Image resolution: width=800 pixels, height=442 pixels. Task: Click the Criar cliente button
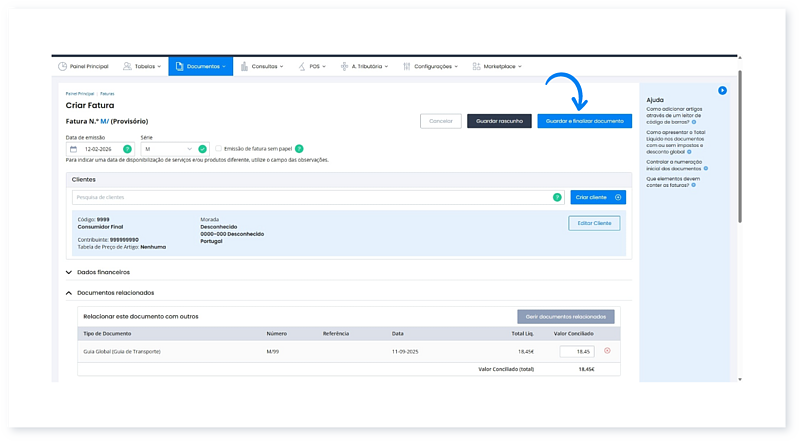[598, 197]
